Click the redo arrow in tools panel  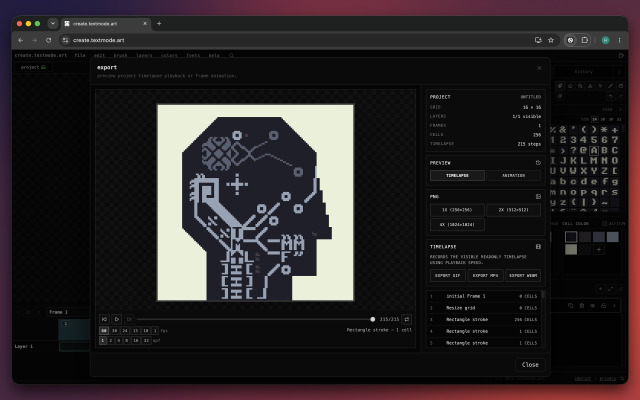(620, 96)
